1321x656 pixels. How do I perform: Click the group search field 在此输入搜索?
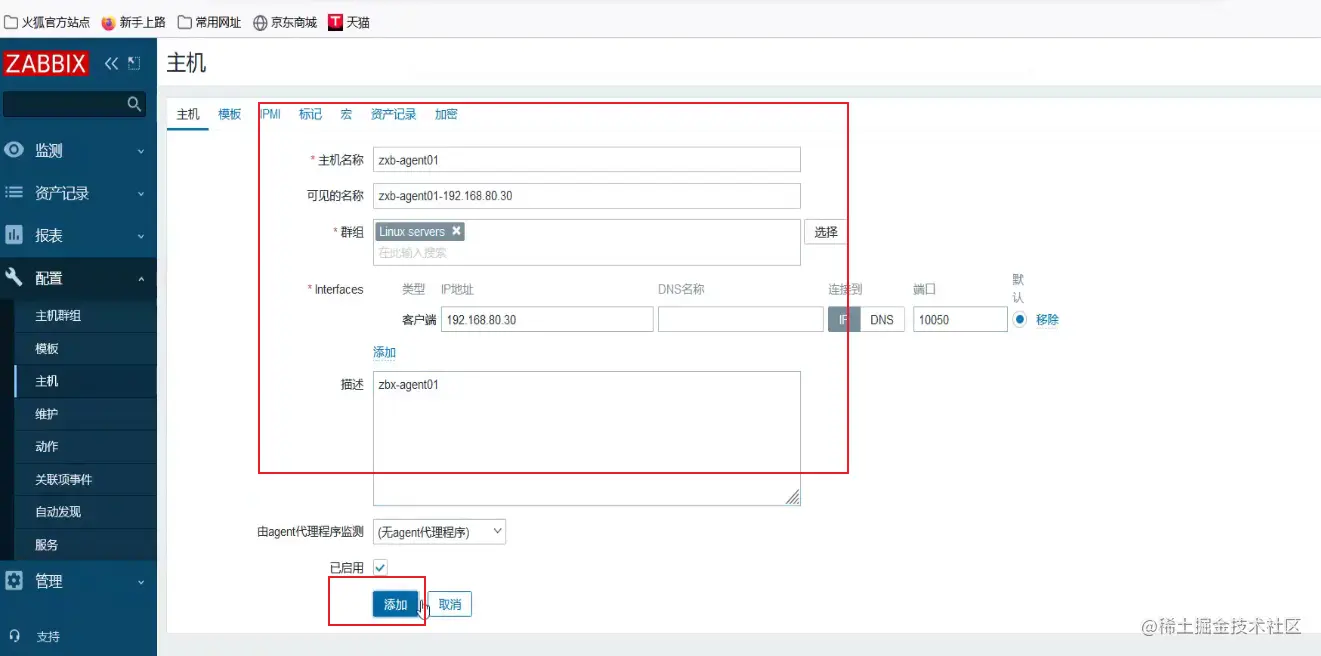(x=587, y=253)
